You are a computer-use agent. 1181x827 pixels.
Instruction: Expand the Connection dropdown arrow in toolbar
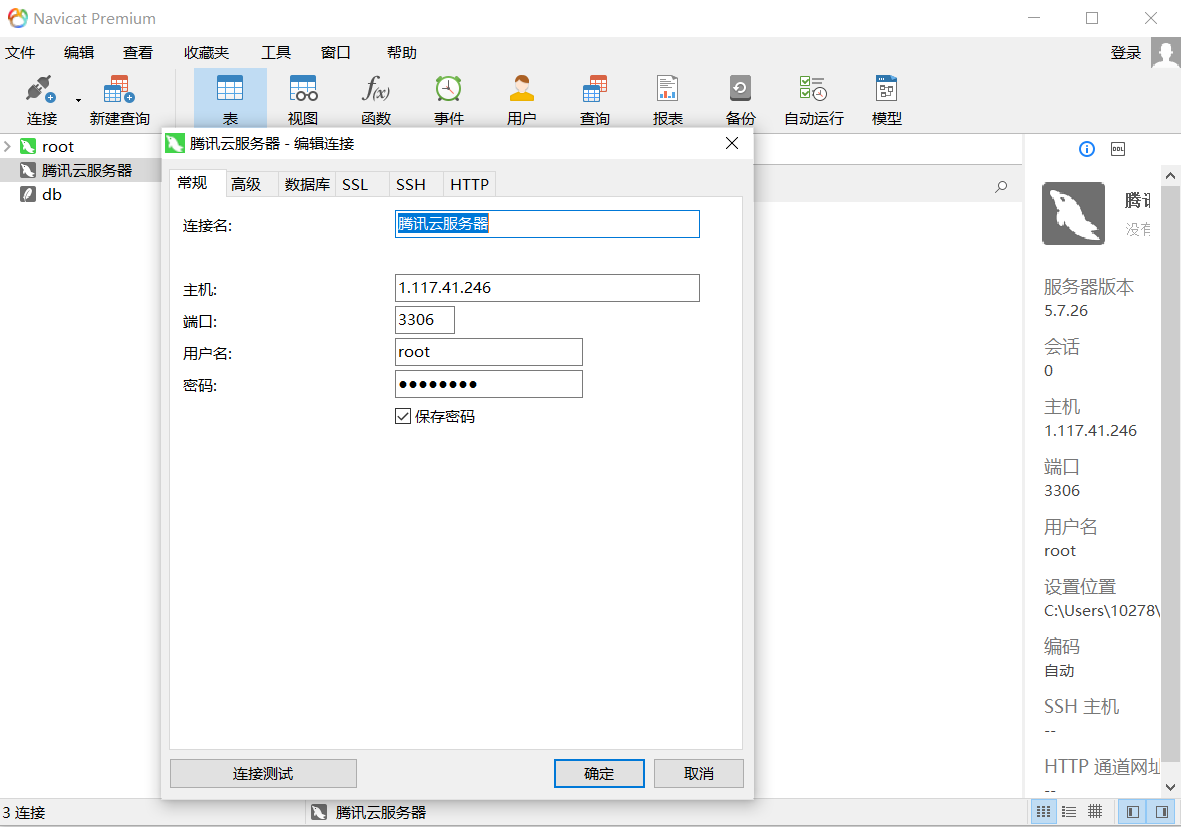point(78,100)
